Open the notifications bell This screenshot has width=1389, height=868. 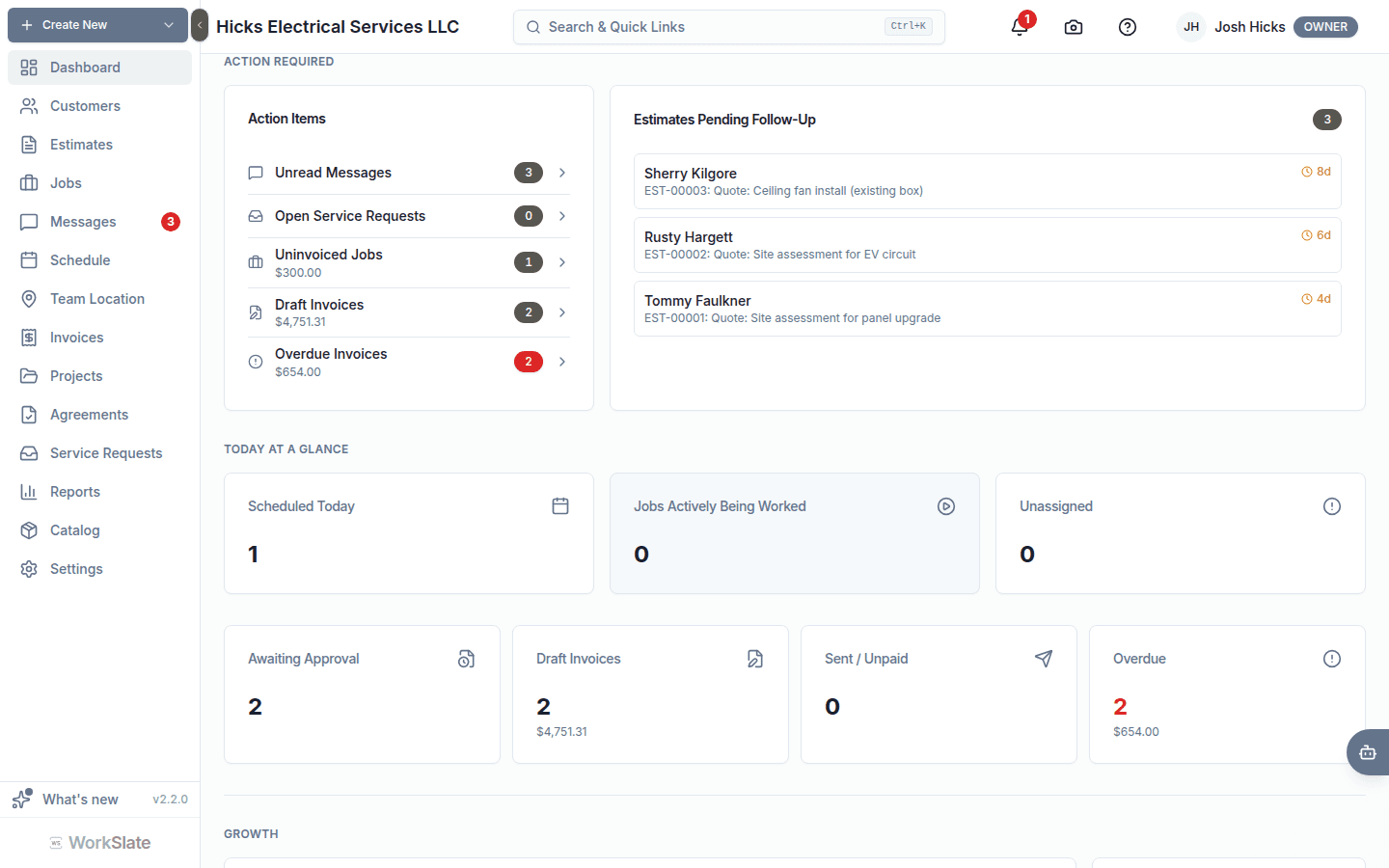click(x=1020, y=27)
